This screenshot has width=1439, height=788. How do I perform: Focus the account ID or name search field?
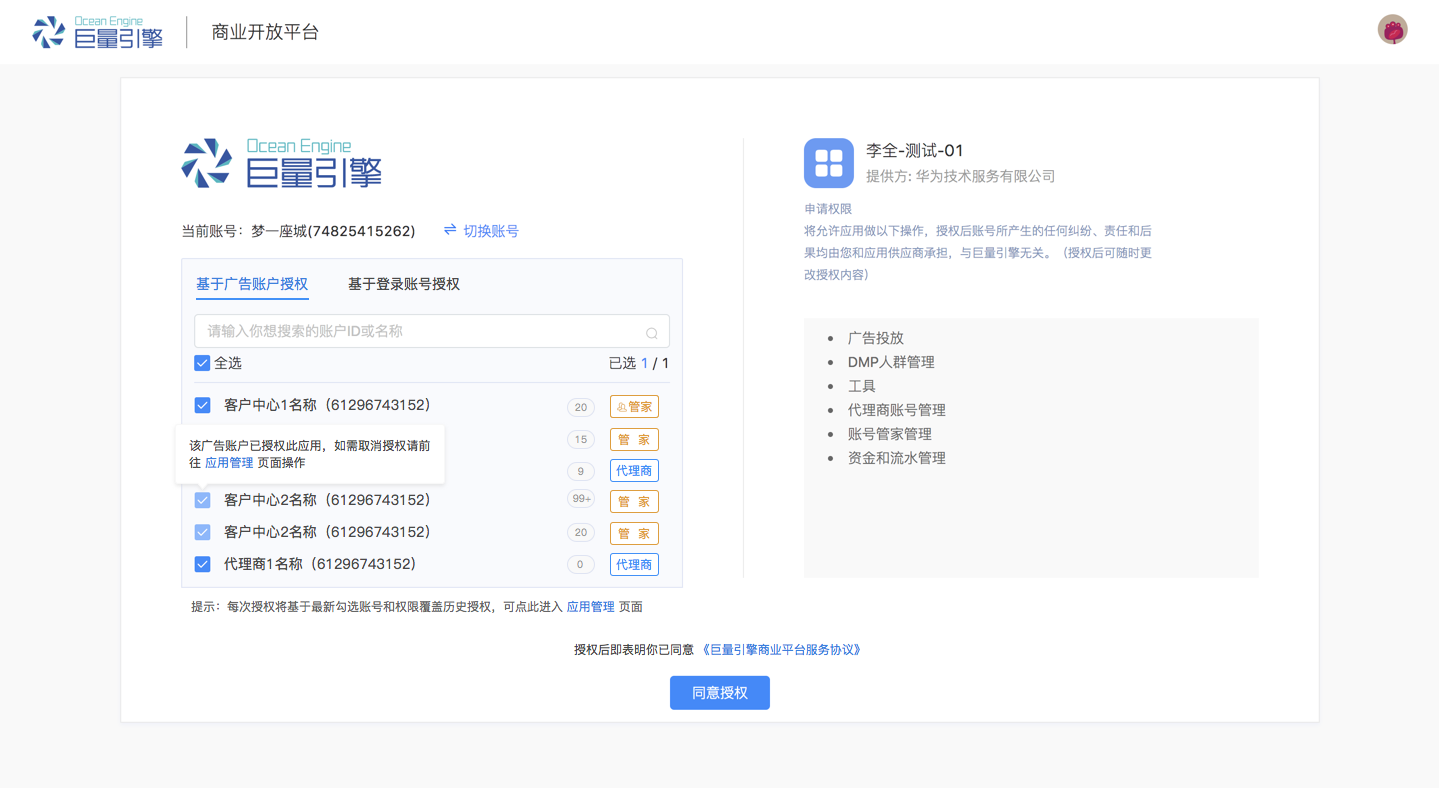click(432, 331)
